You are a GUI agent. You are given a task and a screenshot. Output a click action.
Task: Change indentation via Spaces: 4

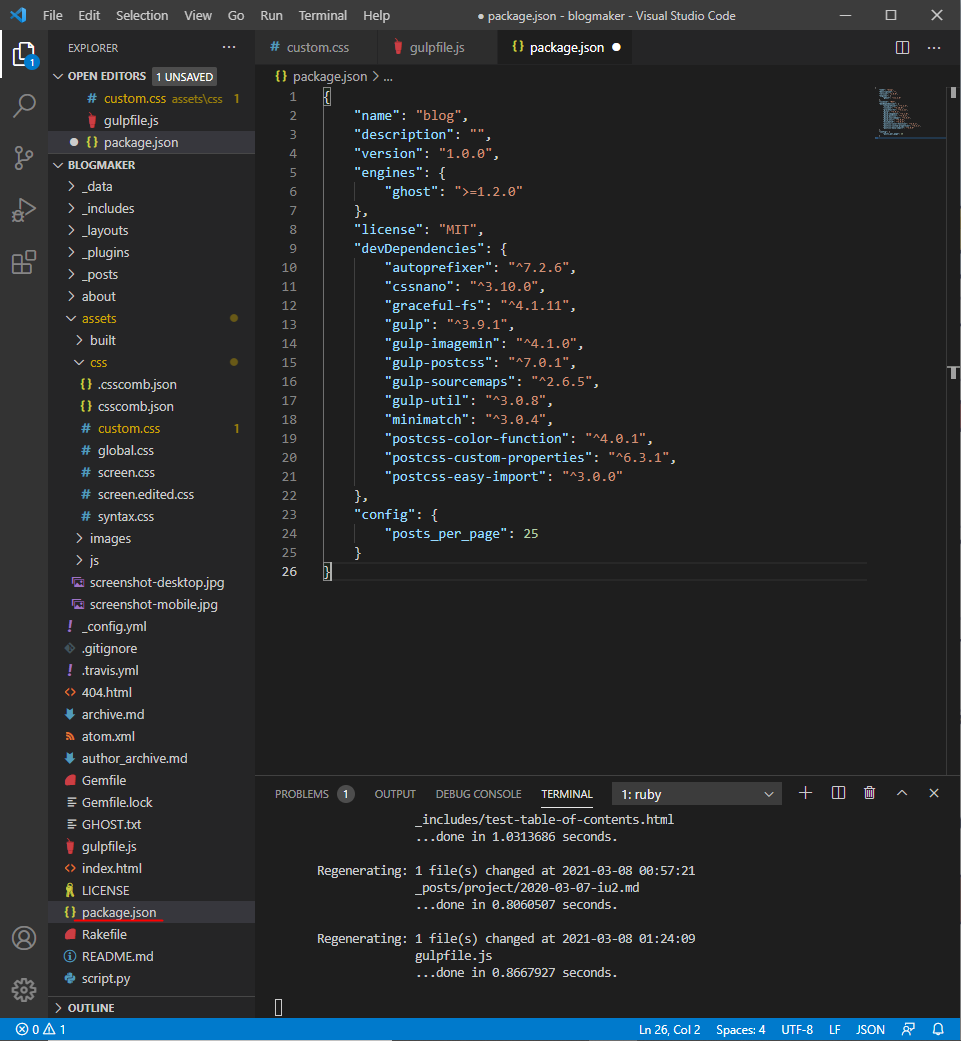[741, 1030]
